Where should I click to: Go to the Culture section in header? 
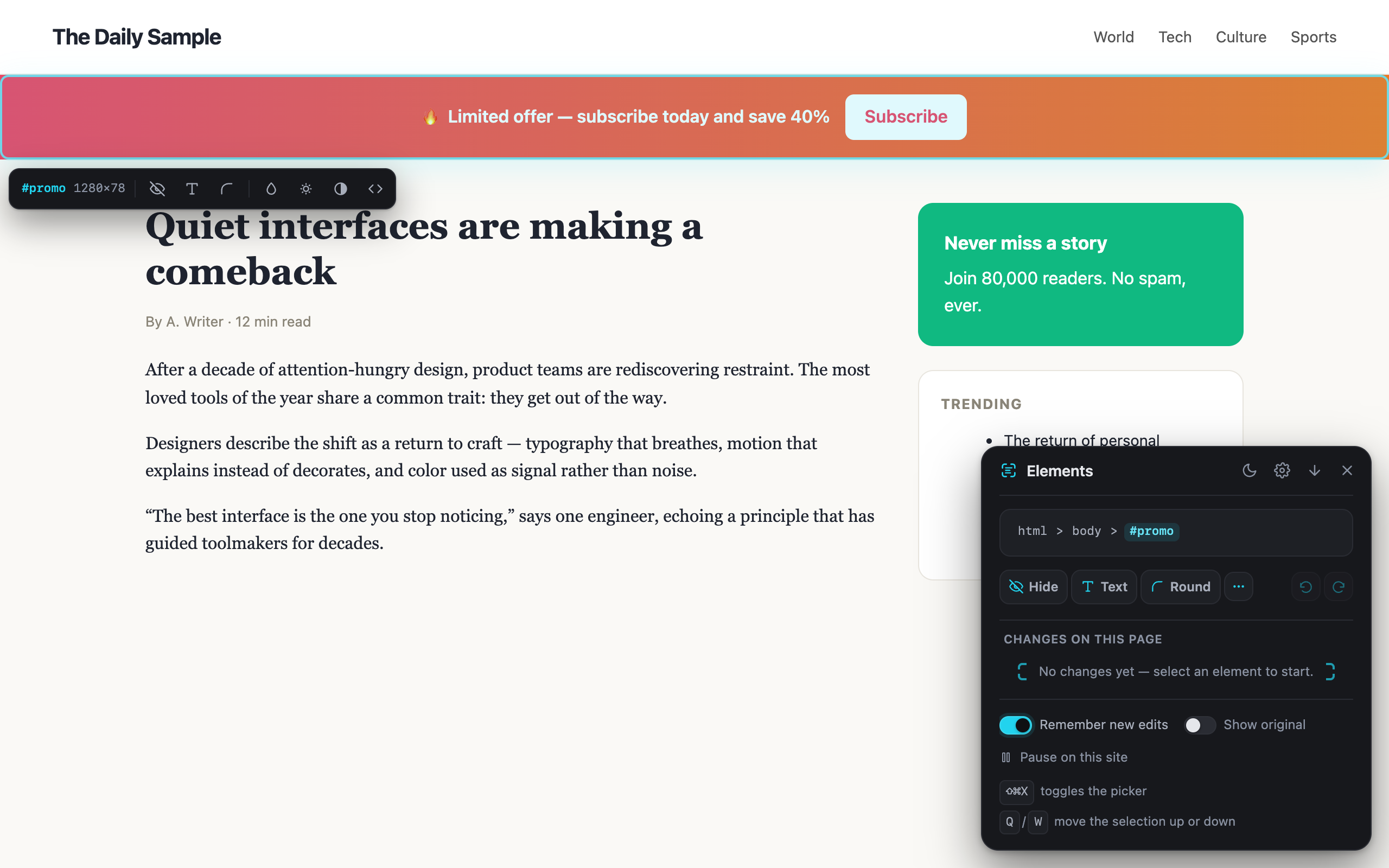1241,37
